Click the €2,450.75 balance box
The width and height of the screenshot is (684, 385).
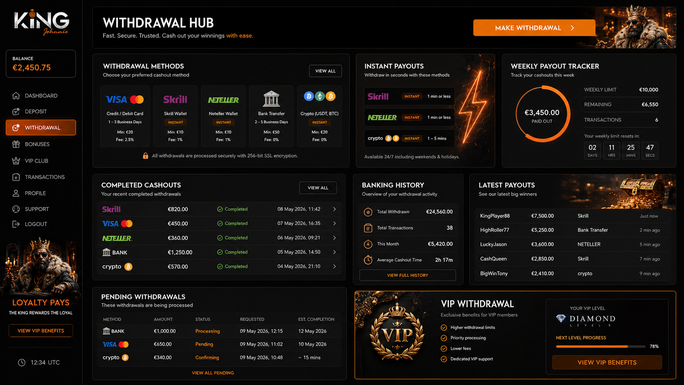(41, 64)
